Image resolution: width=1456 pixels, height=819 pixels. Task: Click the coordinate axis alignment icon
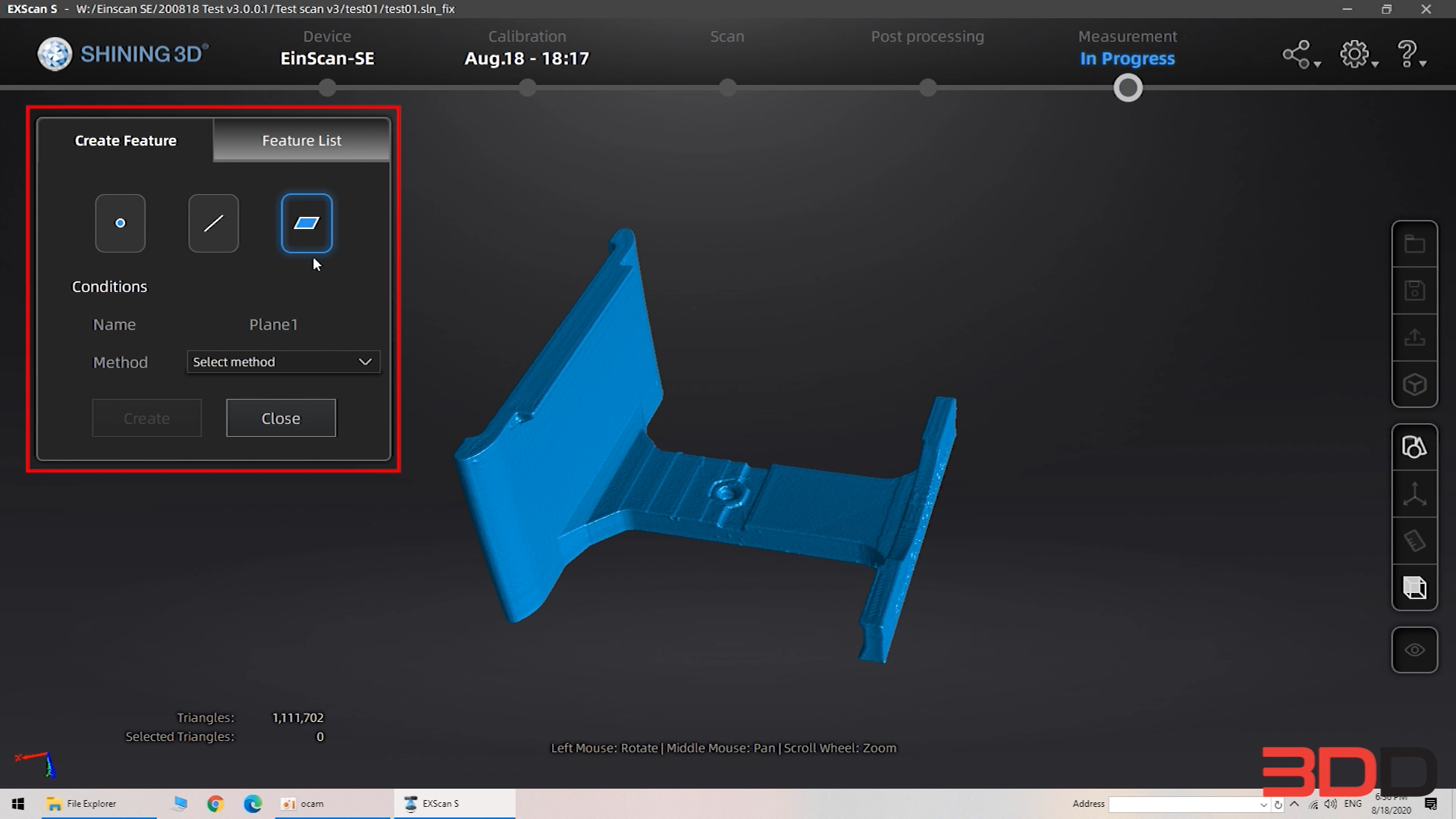(x=1414, y=494)
